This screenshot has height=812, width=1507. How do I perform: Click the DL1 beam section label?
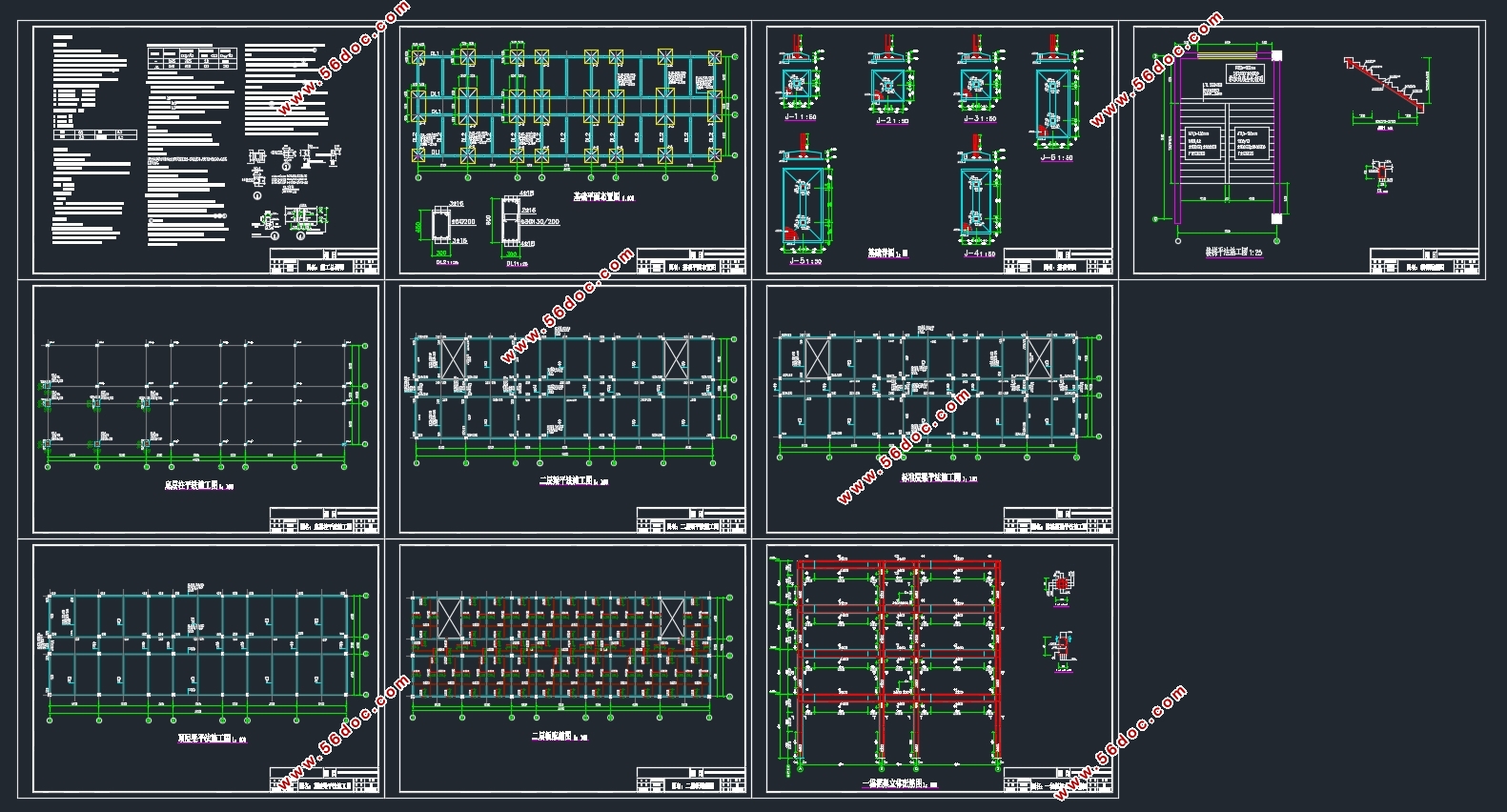[516, 264]
